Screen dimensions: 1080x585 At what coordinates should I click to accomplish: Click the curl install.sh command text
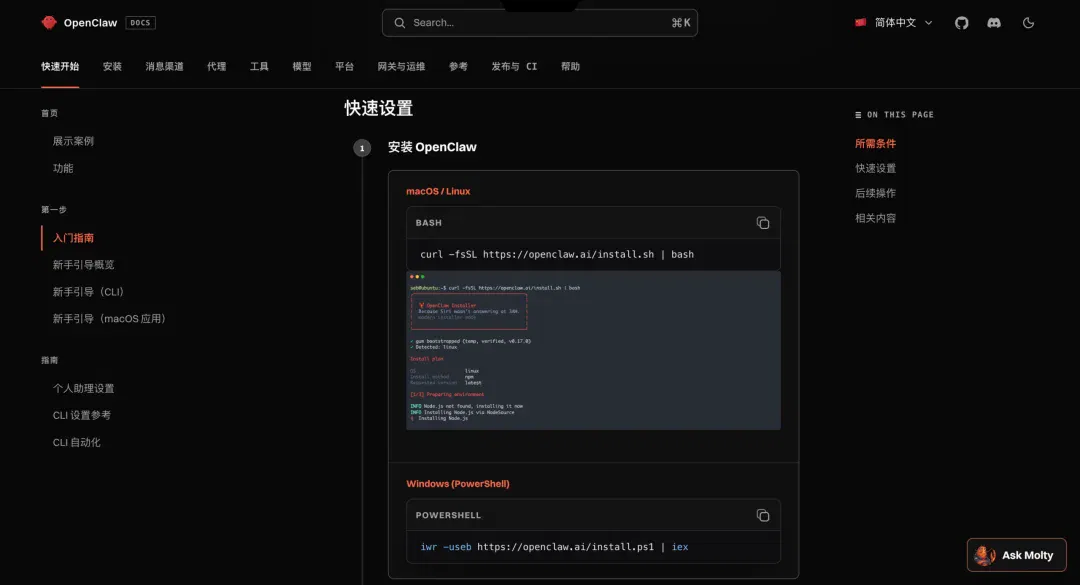557,254
